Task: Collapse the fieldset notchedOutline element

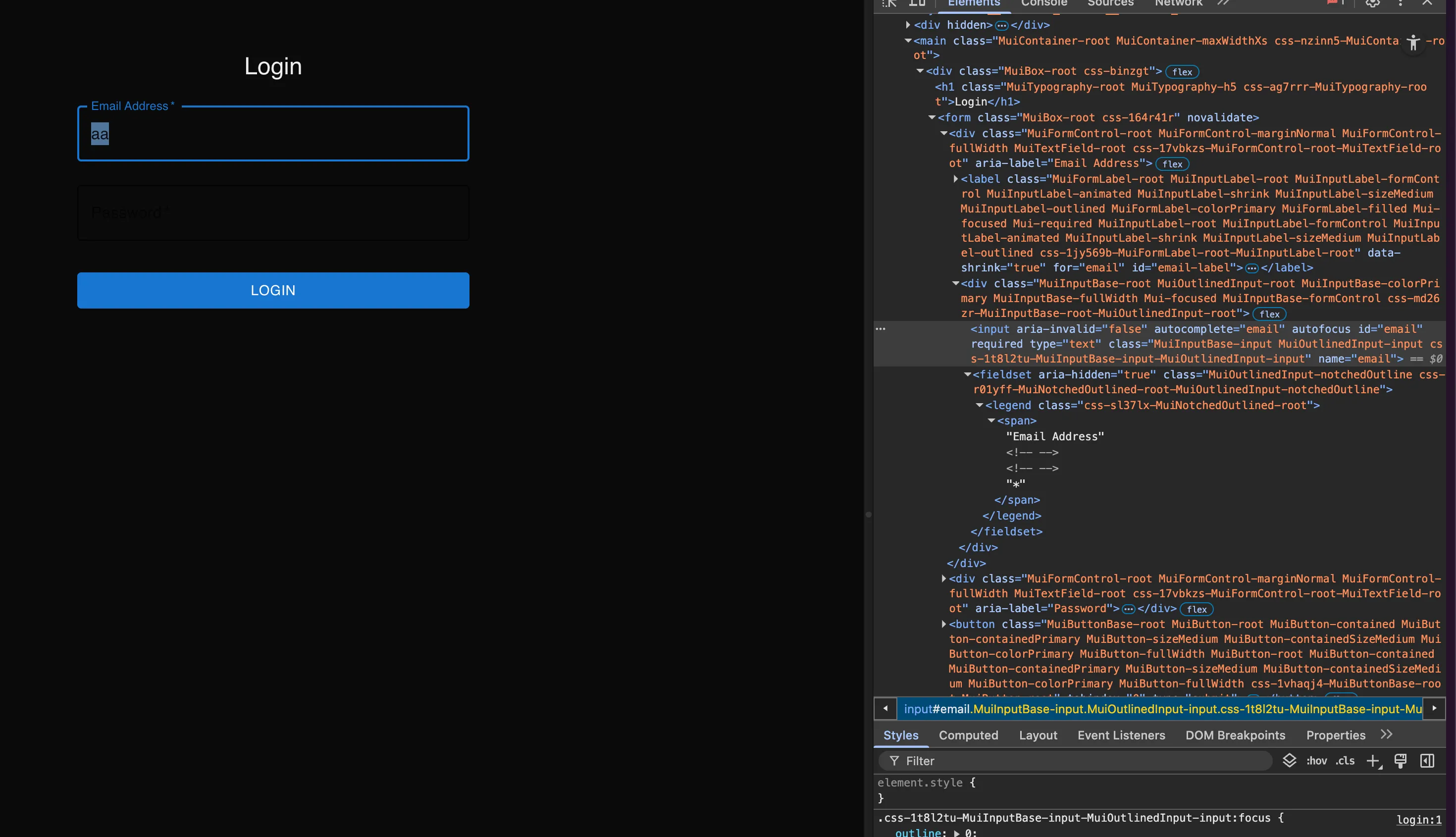Action: 967,374
